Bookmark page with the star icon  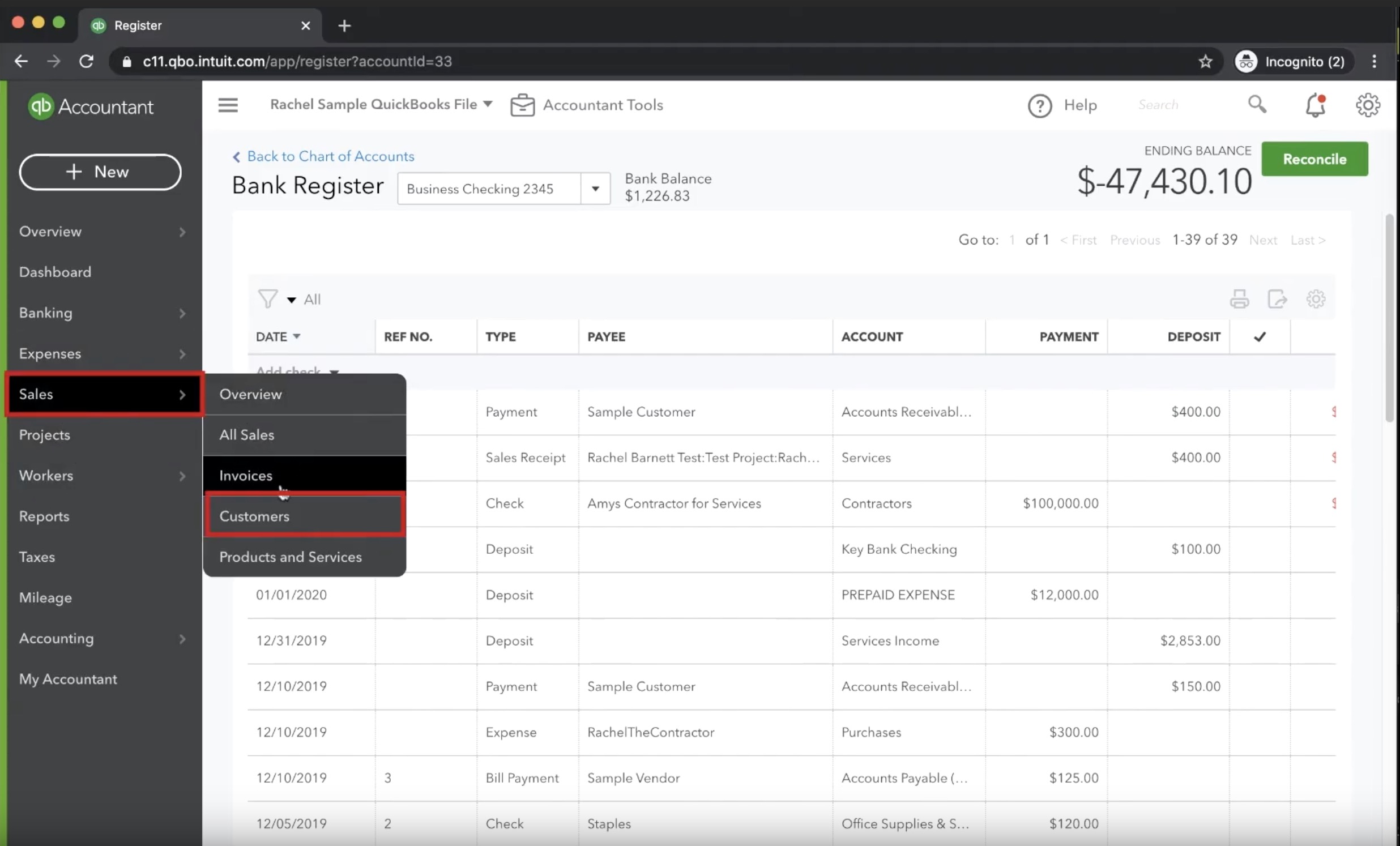[x=1205, y=61]
